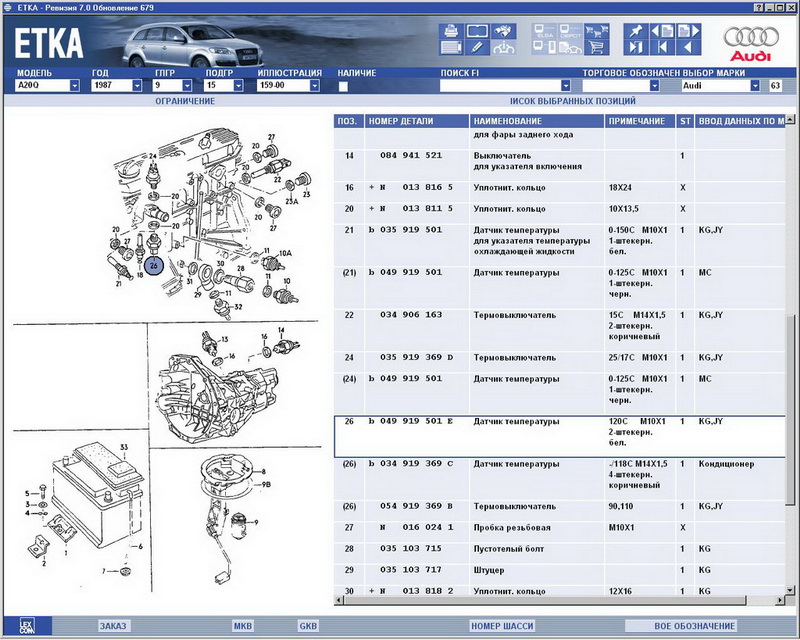Click the help question mark in title bar
This screenshot has height=640, width=800.
click(x=759, y=8)
